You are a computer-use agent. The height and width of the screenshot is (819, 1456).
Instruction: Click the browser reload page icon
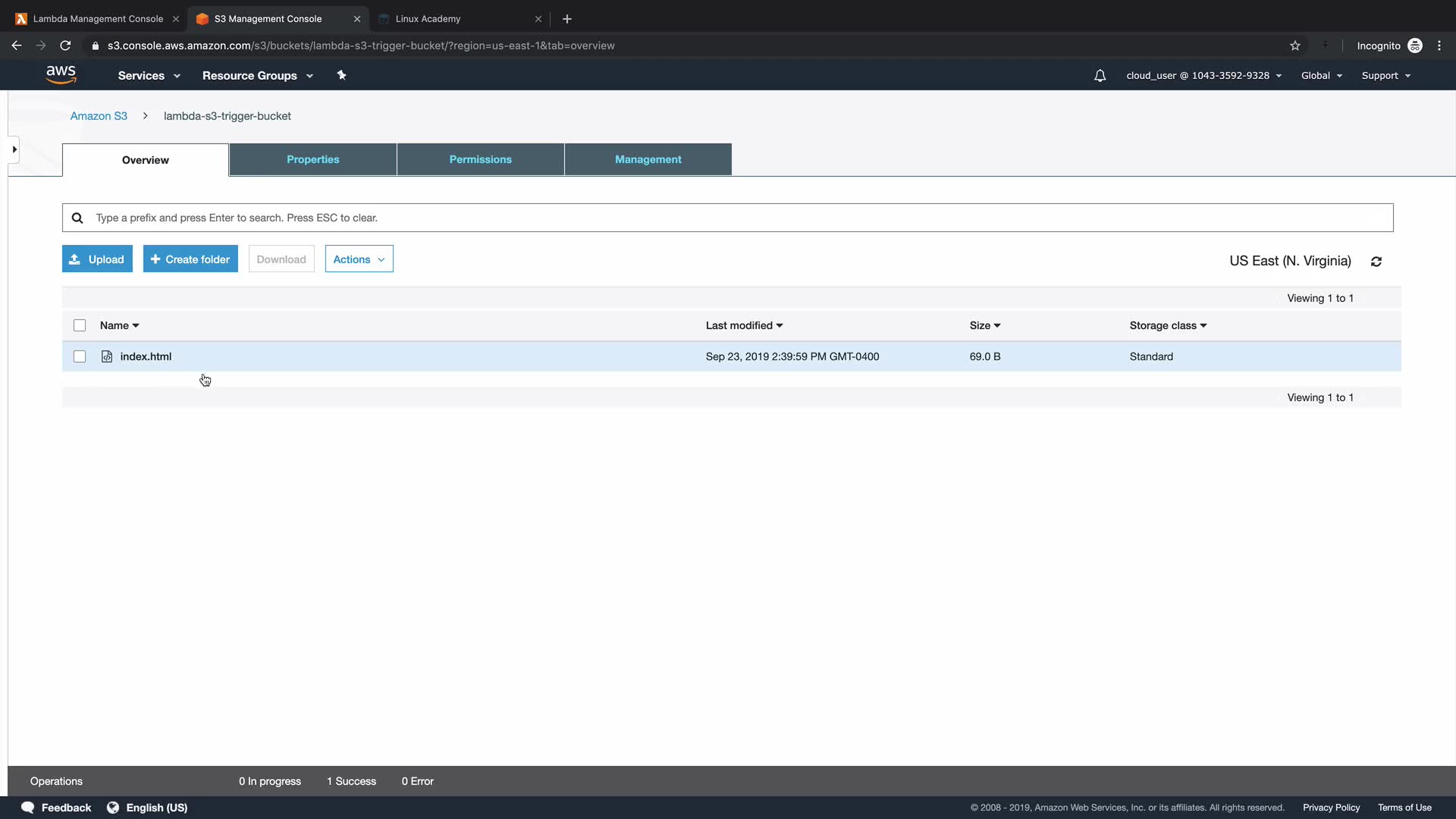[x=65, y=45]
